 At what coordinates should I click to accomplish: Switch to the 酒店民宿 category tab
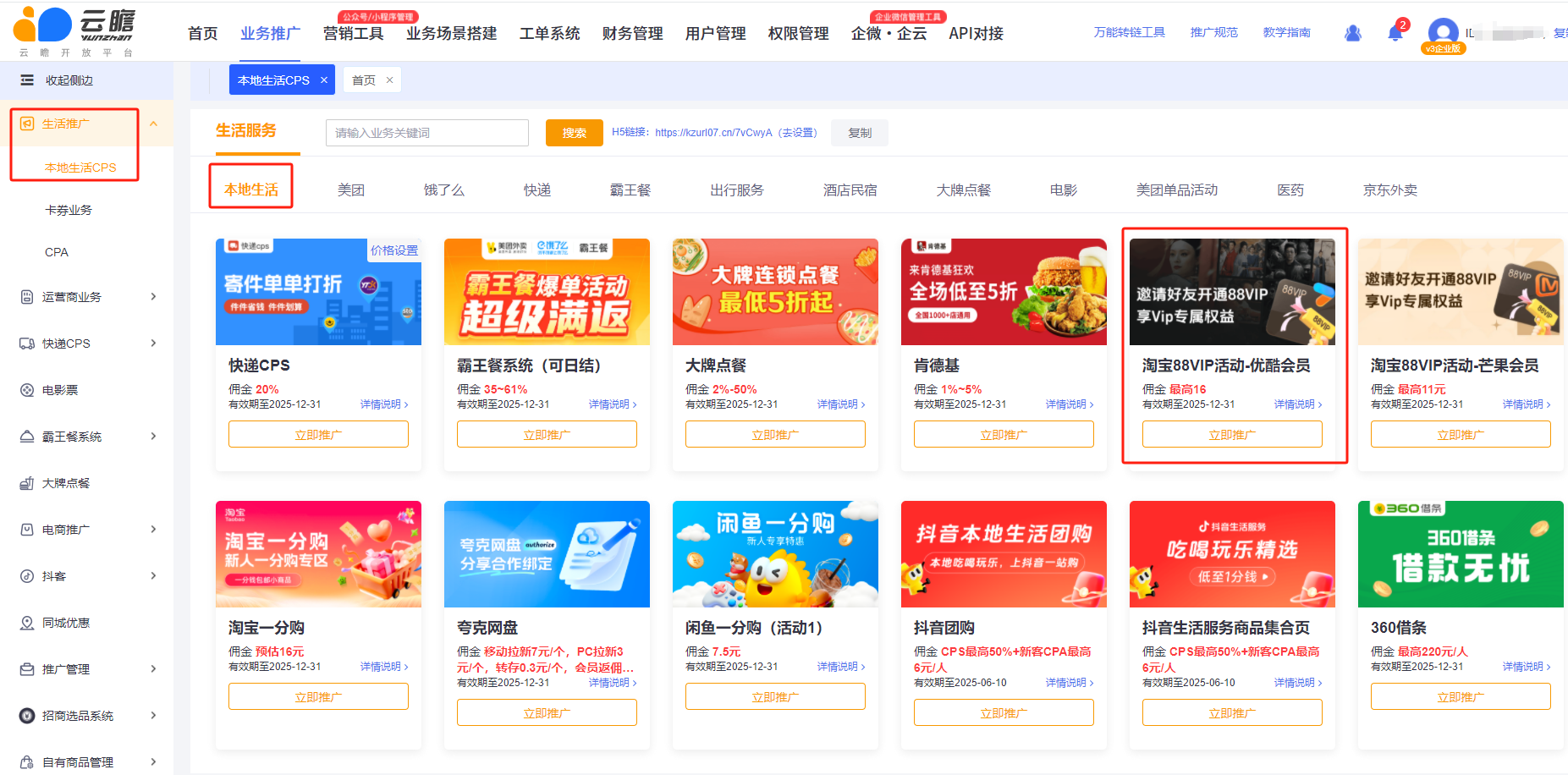click(x=850, y=190)
